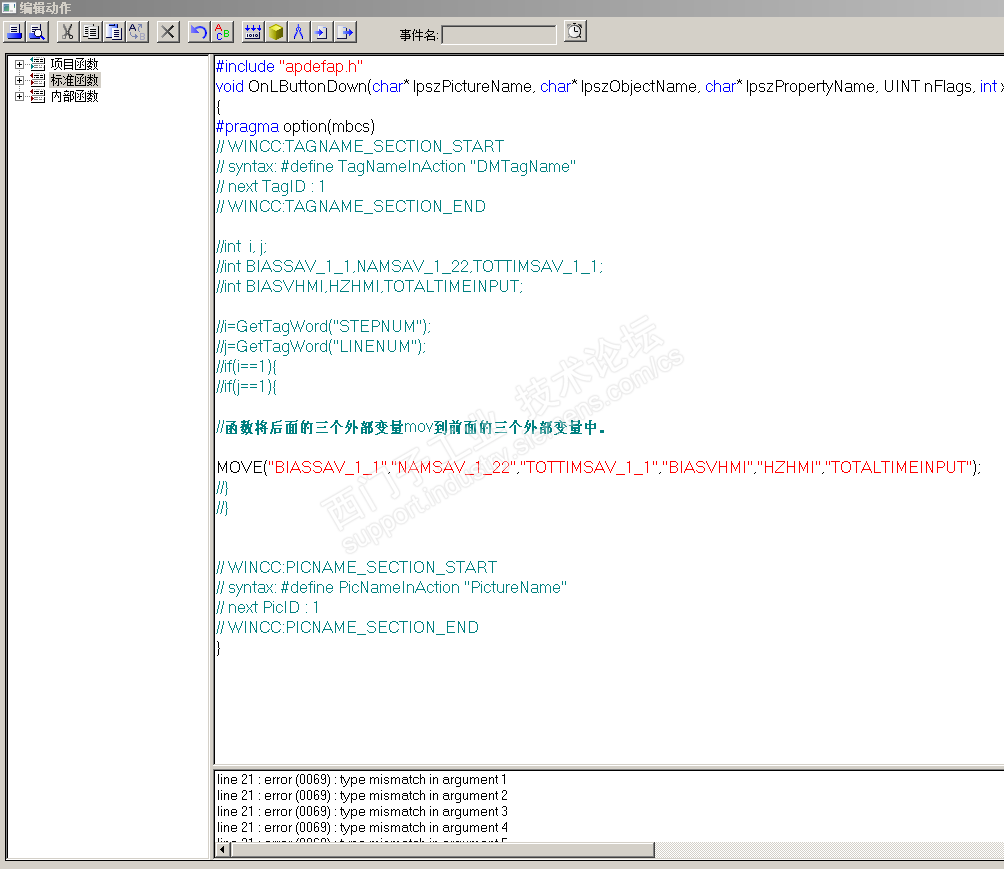Click the blue compass/divider icon
The height and width of the screenshot is (869, 1004).
click(x=299, y=32)
